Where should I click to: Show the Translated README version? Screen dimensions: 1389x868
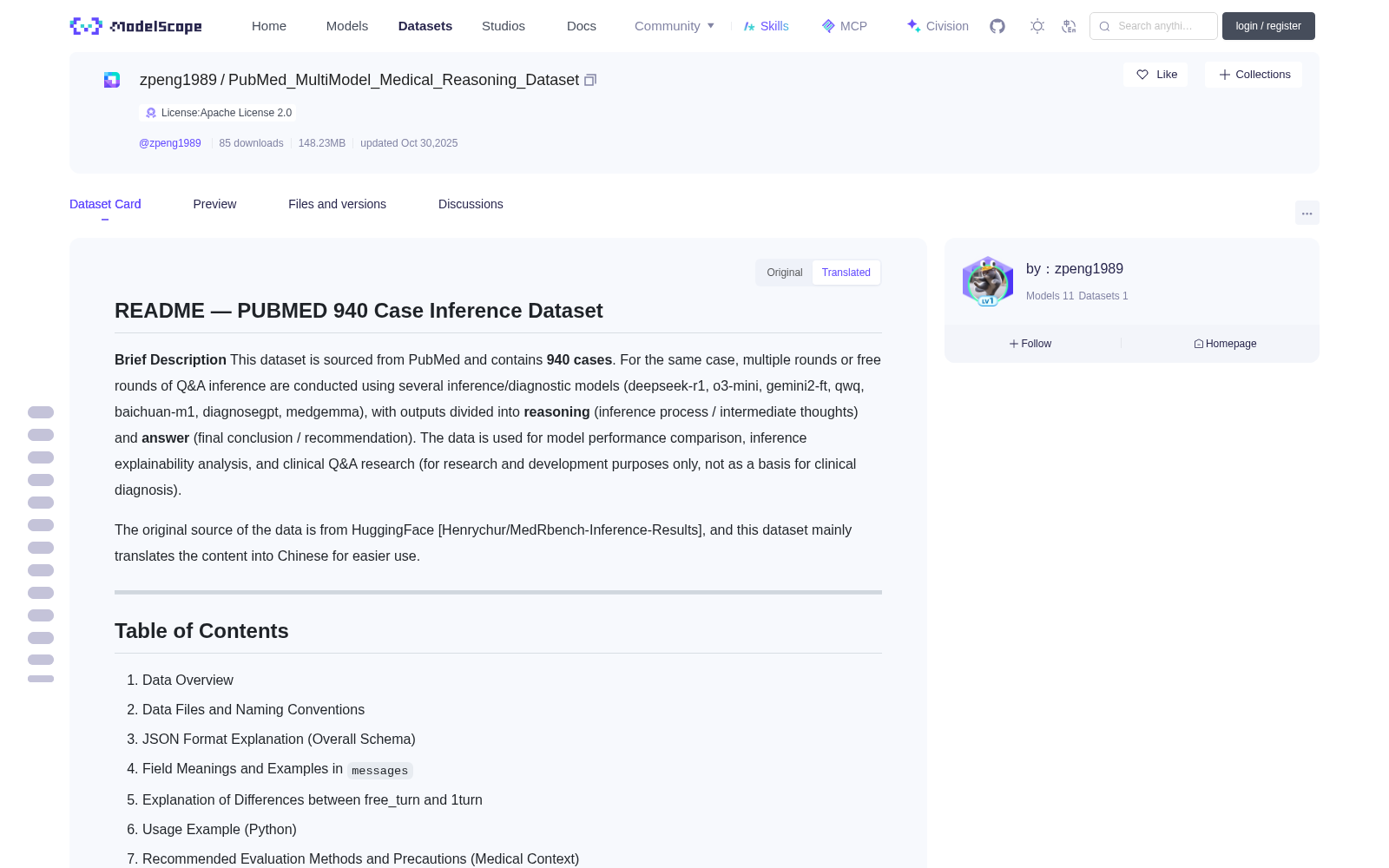click(x=846, y=273)
